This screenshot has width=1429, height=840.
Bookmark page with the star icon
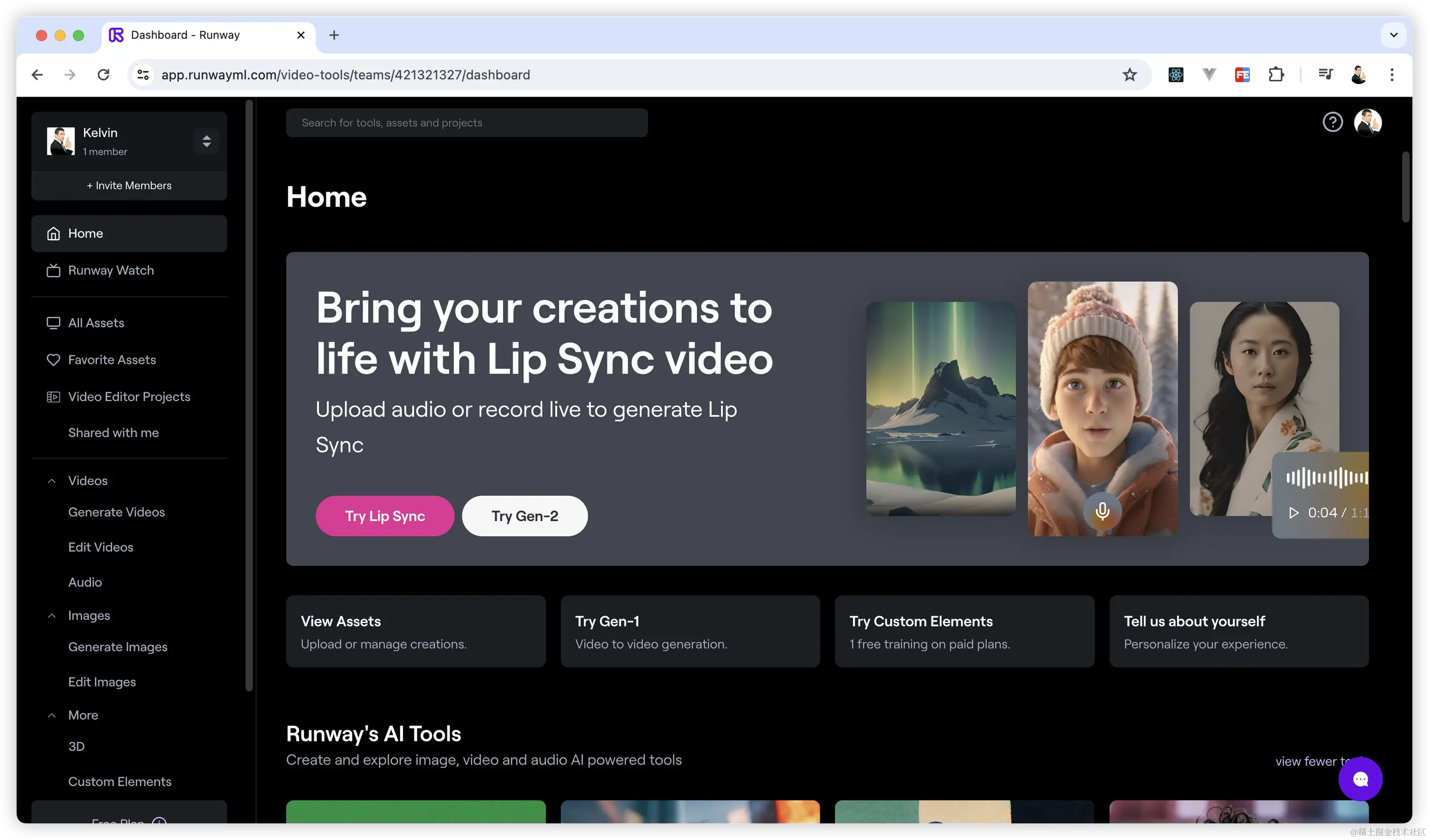click(x=1129, y=75)
